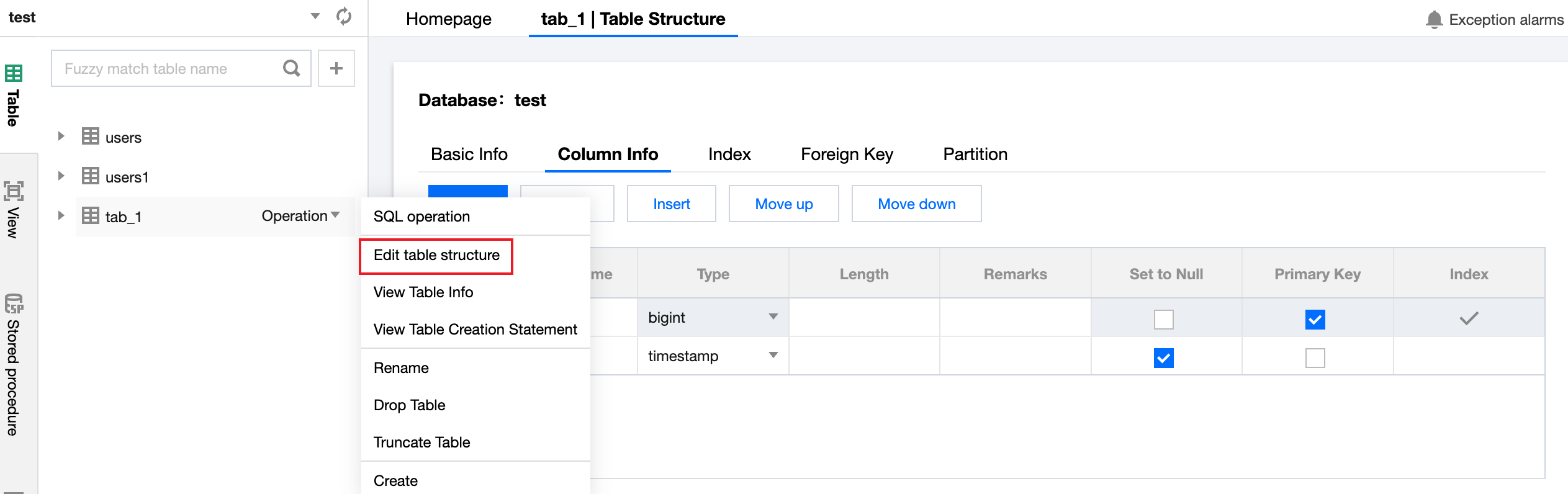Open the Table sidebar panel icon
The width and height of the screenshot is (1568, 494).
click(x=14, y=74)
